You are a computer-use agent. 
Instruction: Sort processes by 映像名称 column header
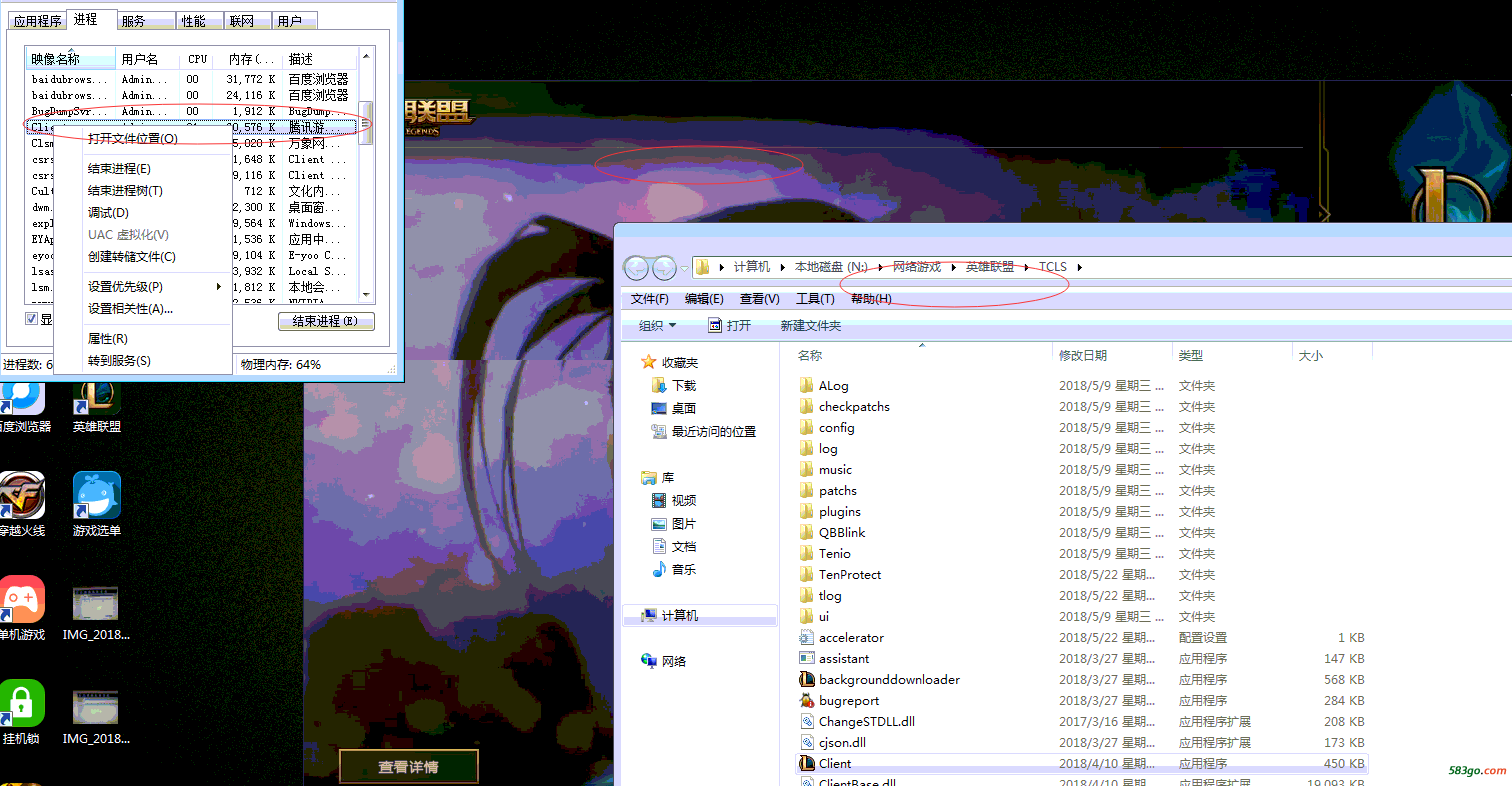coord(70,59)
